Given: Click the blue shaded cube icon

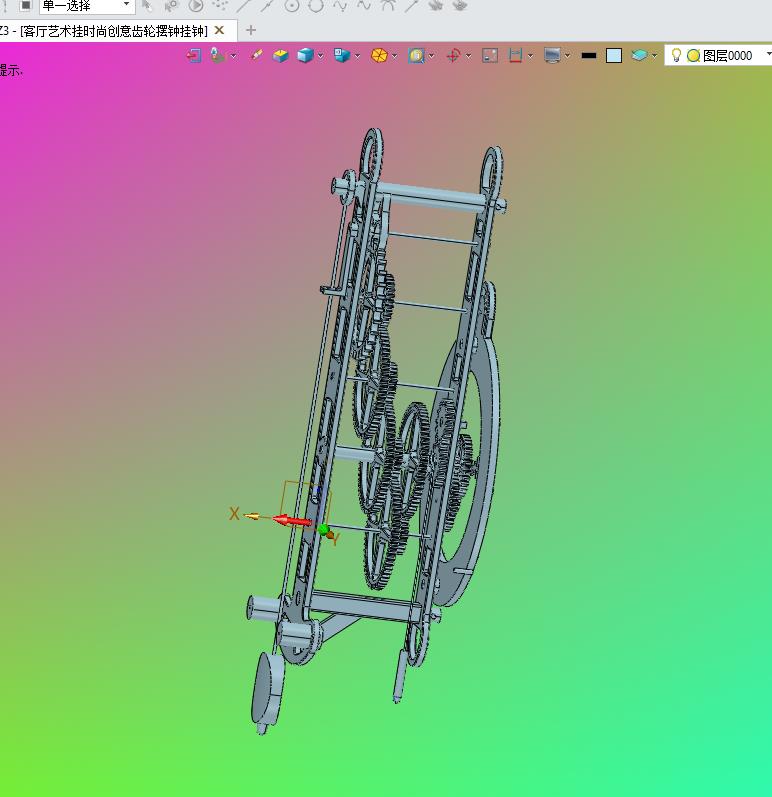Looking at the screenshot, I should coord(305,55).
